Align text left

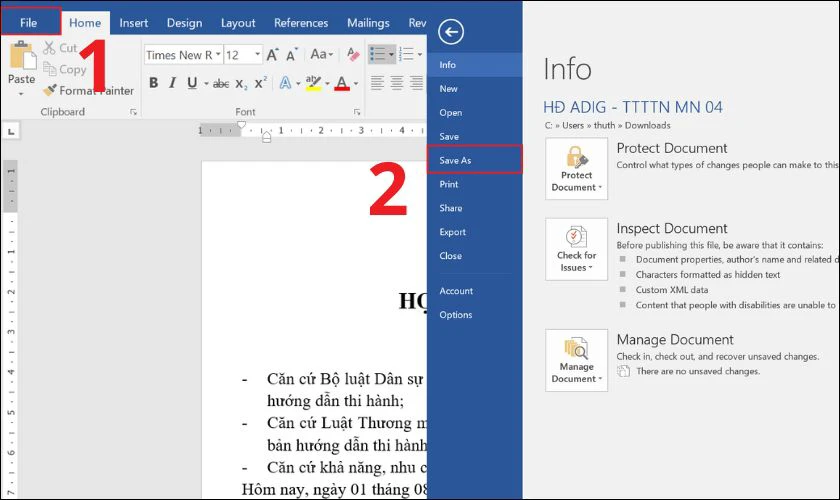tap(378, 83)
